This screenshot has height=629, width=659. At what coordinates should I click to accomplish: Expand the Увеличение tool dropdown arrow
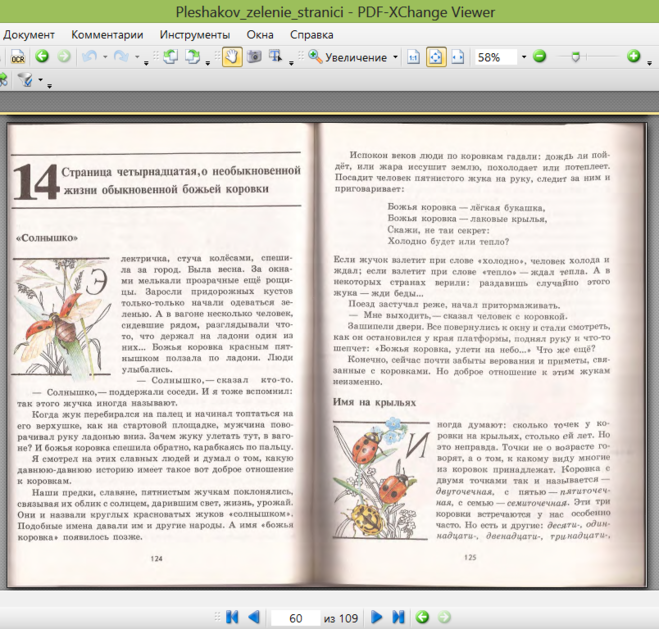point(395,57)
